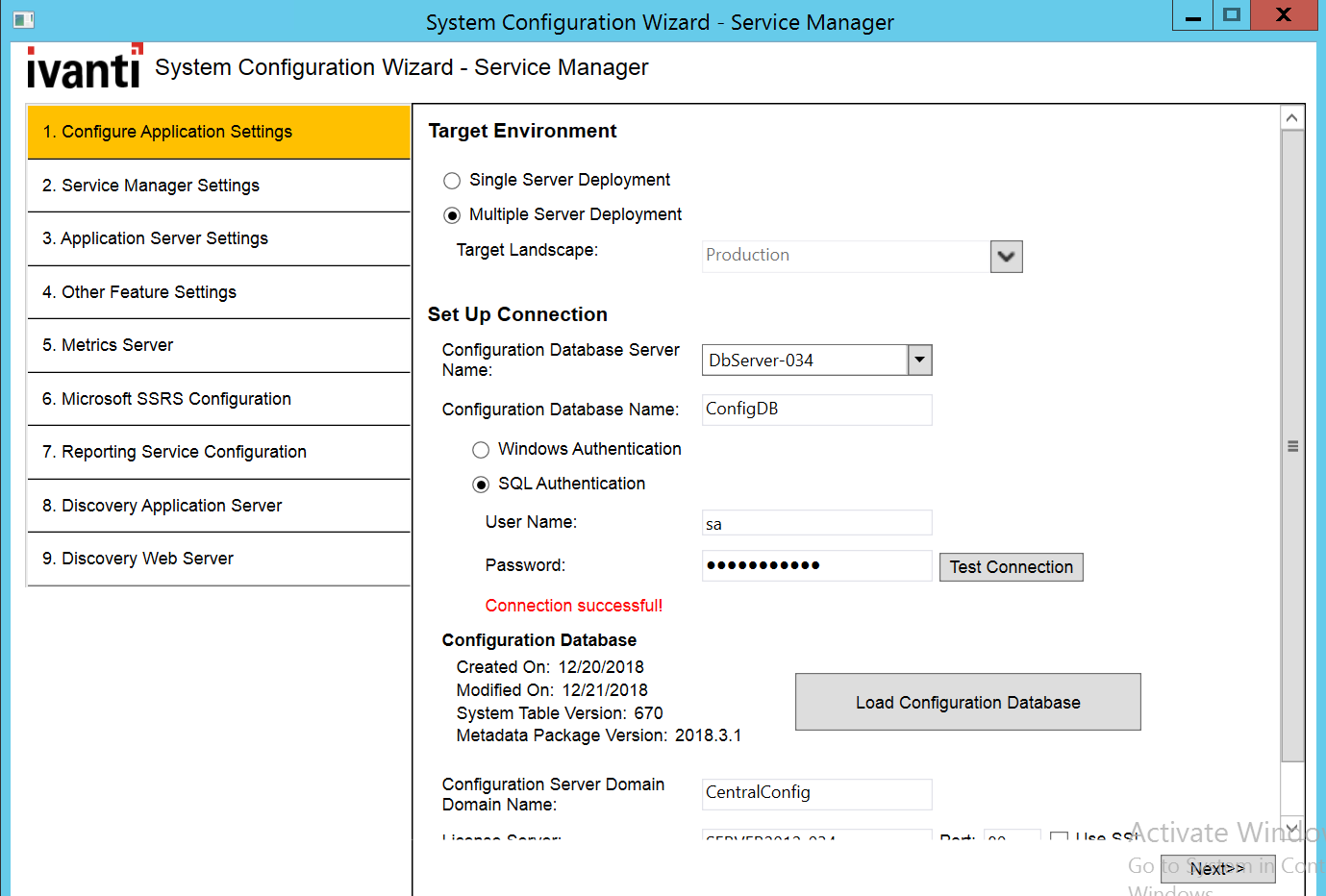Image resolution: width=1326 pixels, height=896 pixels.
Task: Select the SQL Authentication option
Action: (481, 484)
